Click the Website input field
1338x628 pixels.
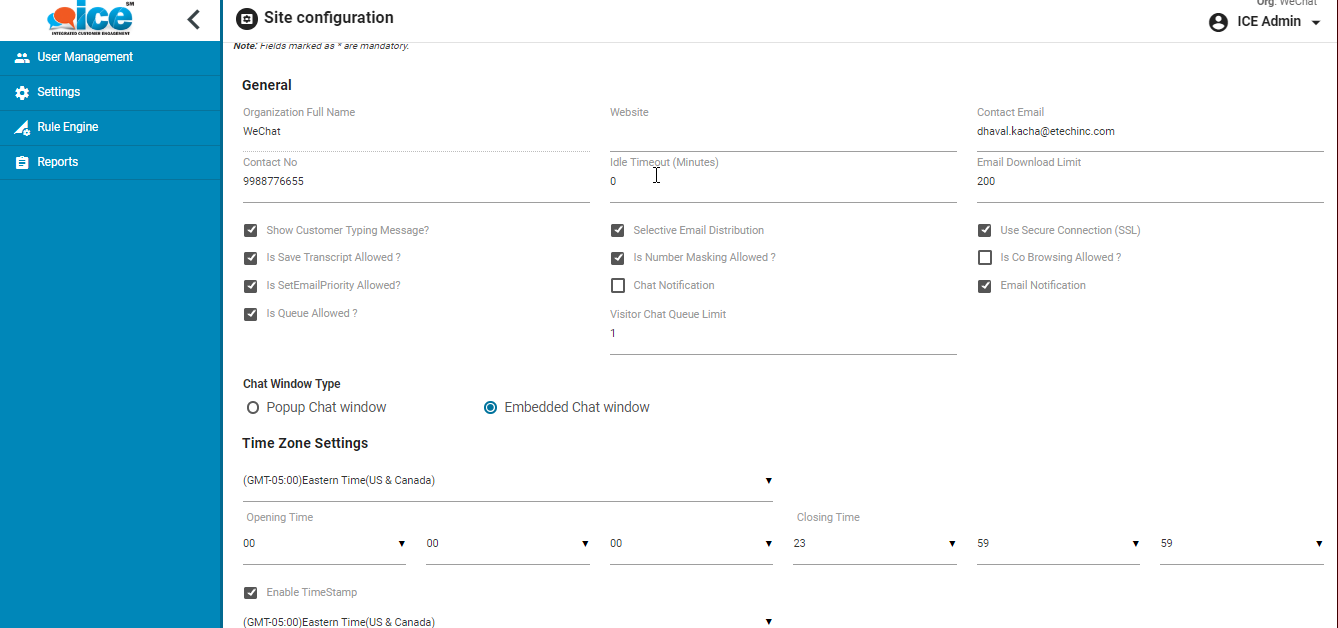click(x=782, y=133)
